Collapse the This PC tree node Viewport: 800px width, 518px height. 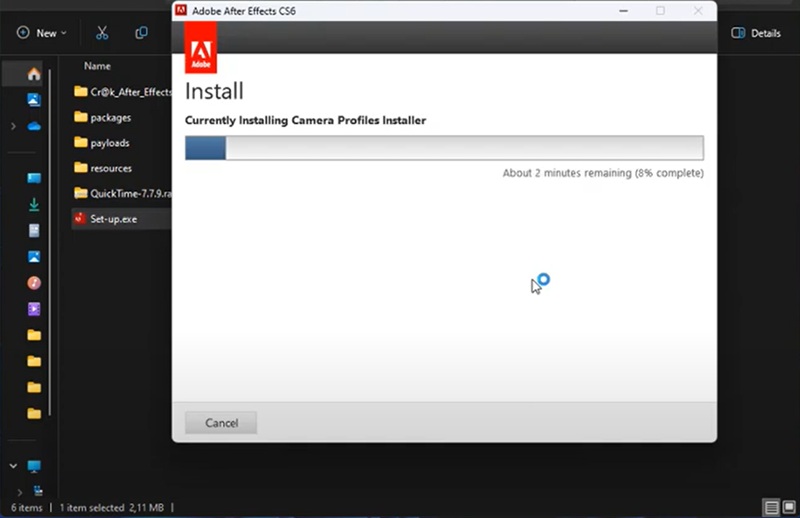click(x=13, y=466)
